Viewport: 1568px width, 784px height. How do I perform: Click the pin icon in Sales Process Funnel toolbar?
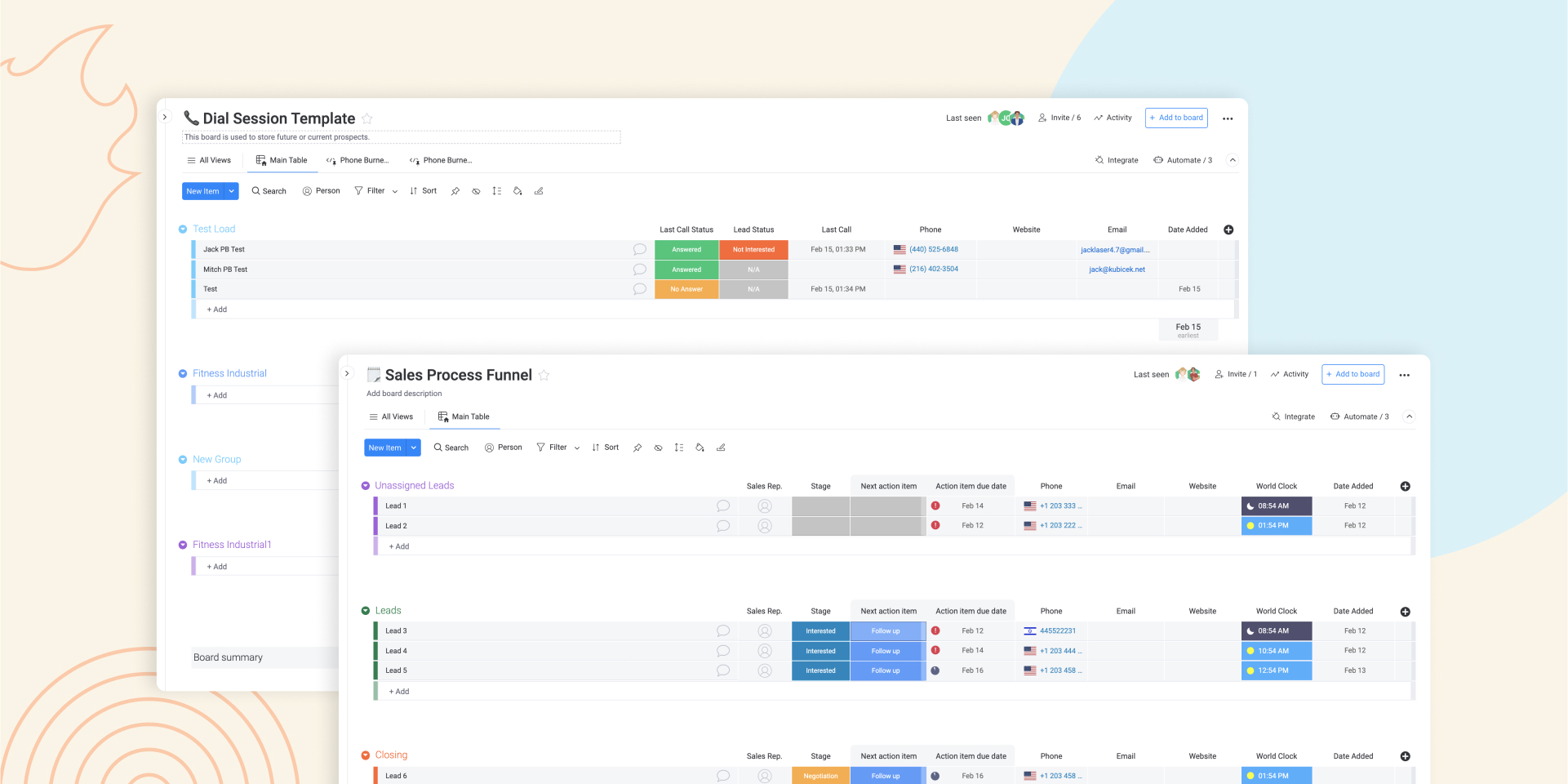[637, 448]
